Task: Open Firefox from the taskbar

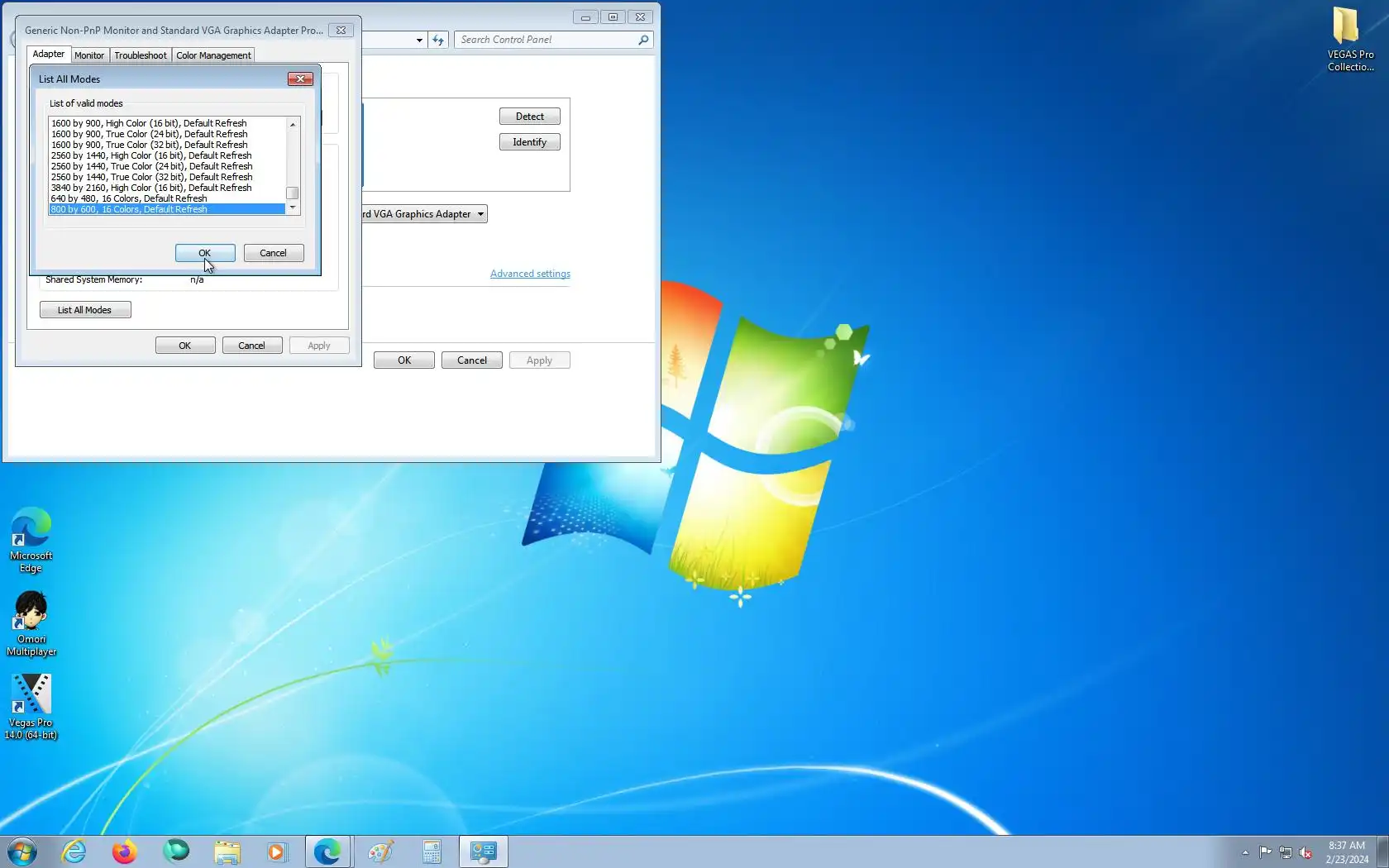Action: (124, 851)
